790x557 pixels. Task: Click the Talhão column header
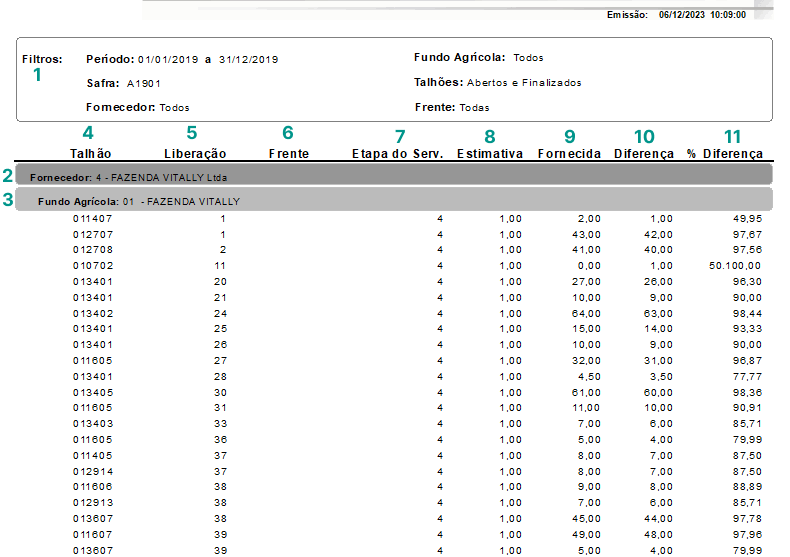pyautogui.click(x=90, y=154)
